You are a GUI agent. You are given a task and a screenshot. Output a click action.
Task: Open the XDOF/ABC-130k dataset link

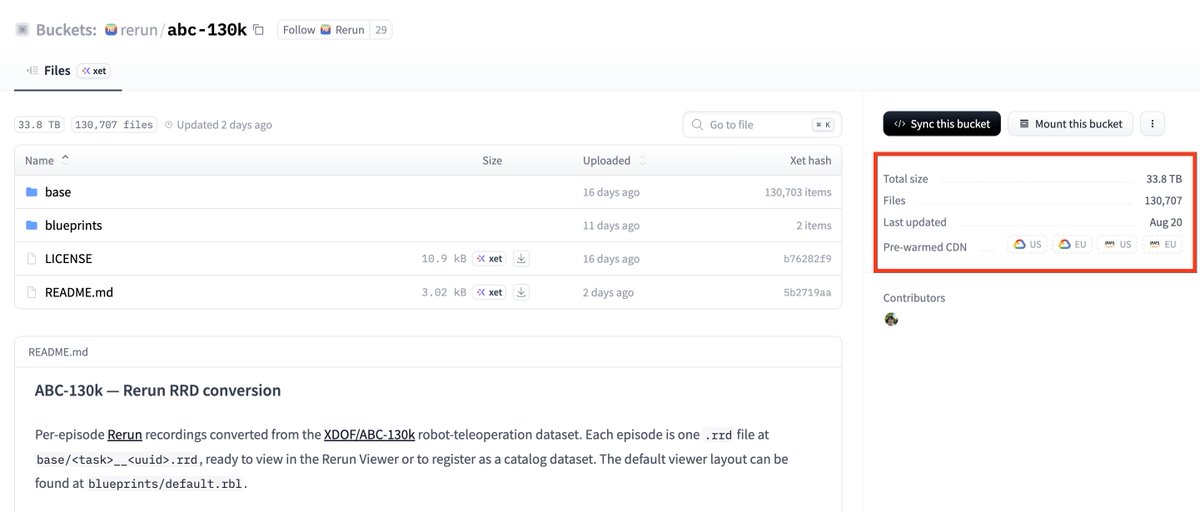[369, 435]
